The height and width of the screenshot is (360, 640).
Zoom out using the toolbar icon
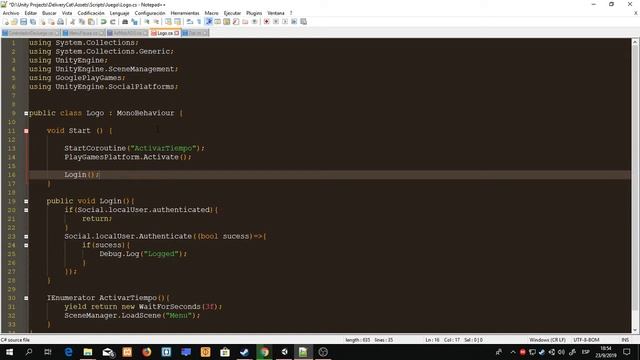pyautogui.click(x=156, y=22)
